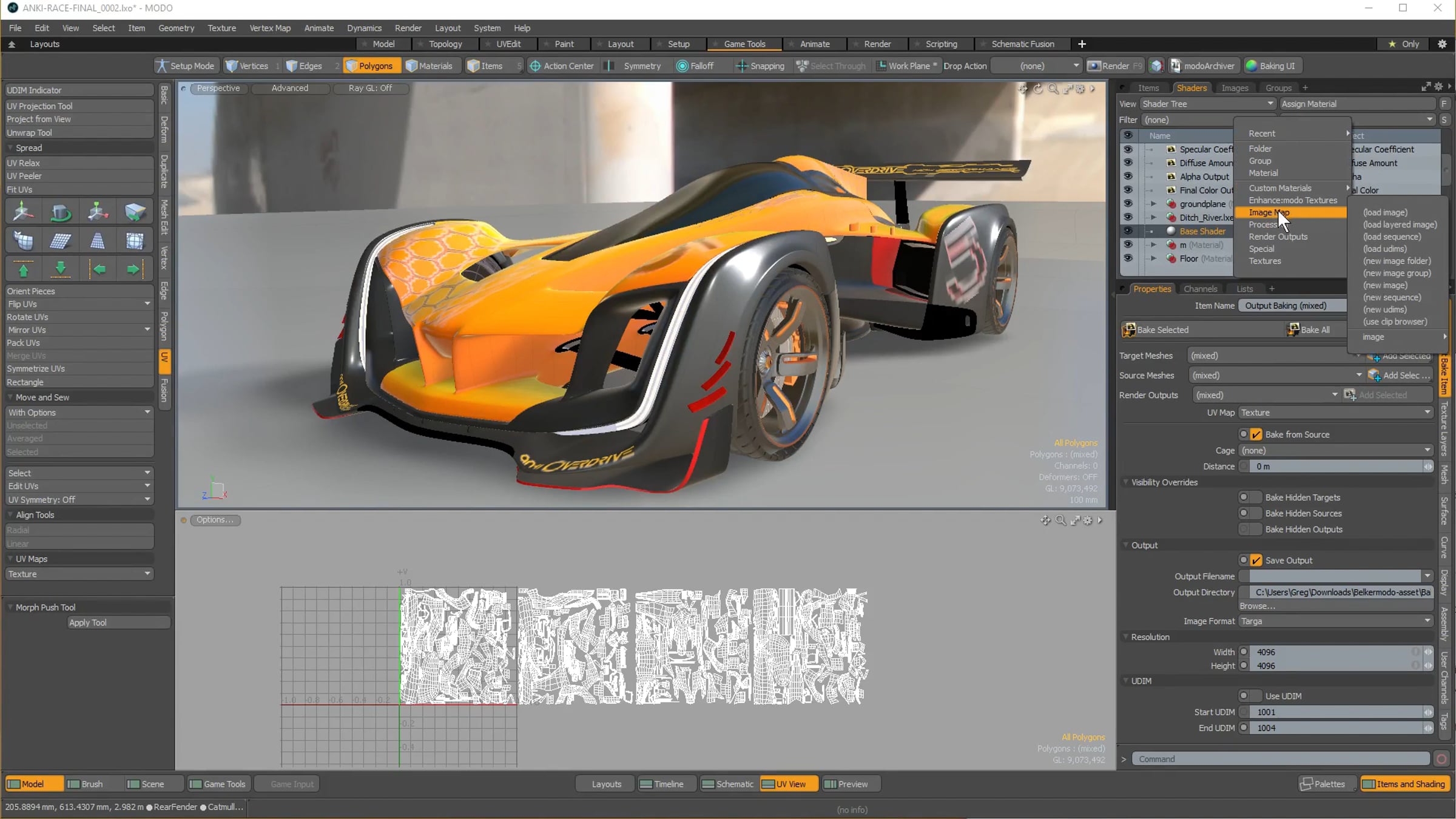Collapse the Visibility Overrides section
Screen dimensions: 1456x819
pos(1126,482)
